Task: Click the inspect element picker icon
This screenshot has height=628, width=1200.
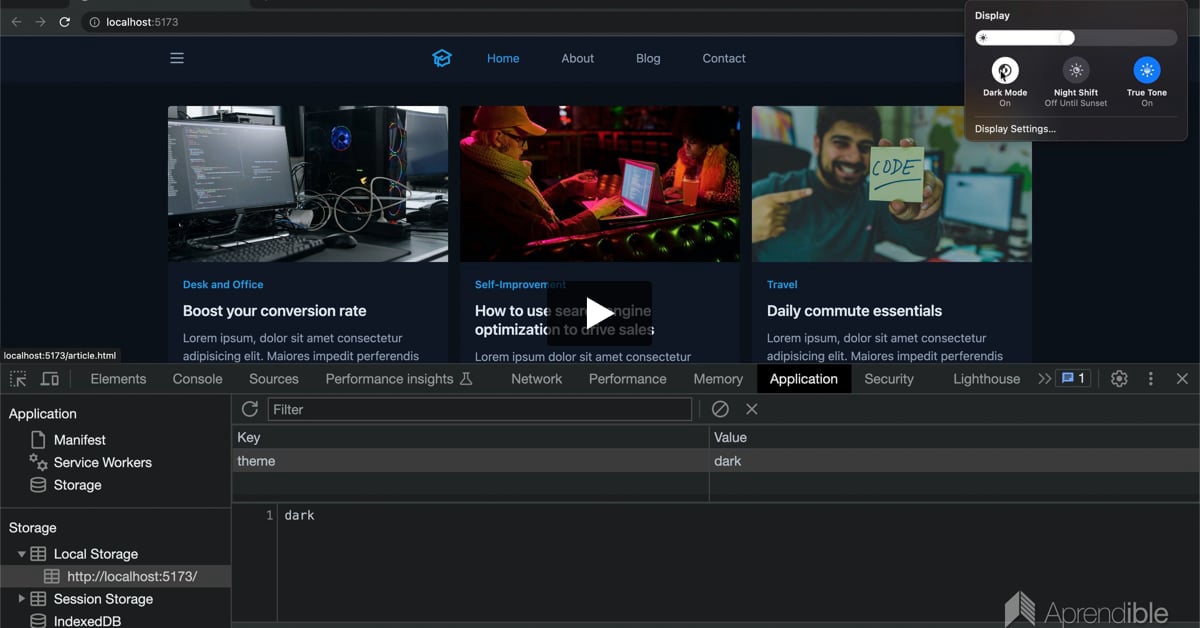Action: tap(18, 379)
